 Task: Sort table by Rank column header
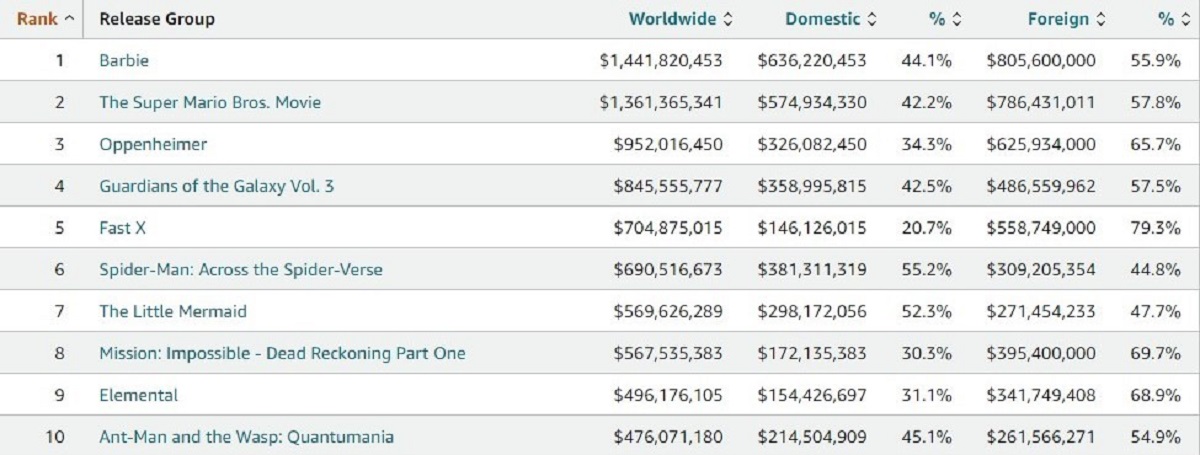tap(45, 19)
